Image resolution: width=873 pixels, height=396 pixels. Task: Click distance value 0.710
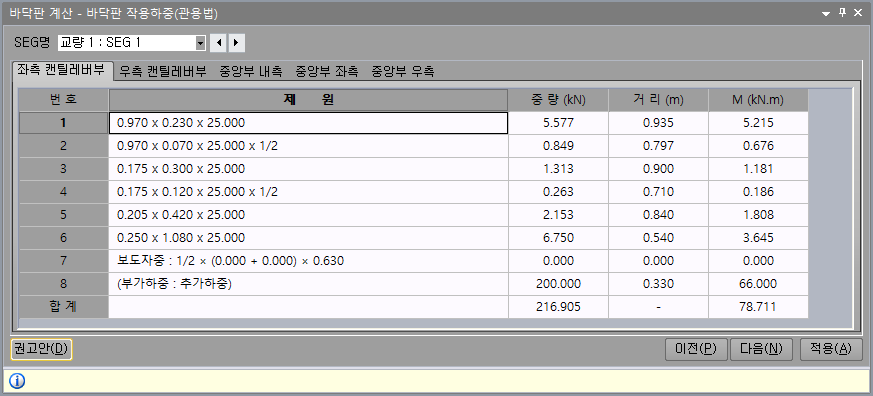coord(658,192)
